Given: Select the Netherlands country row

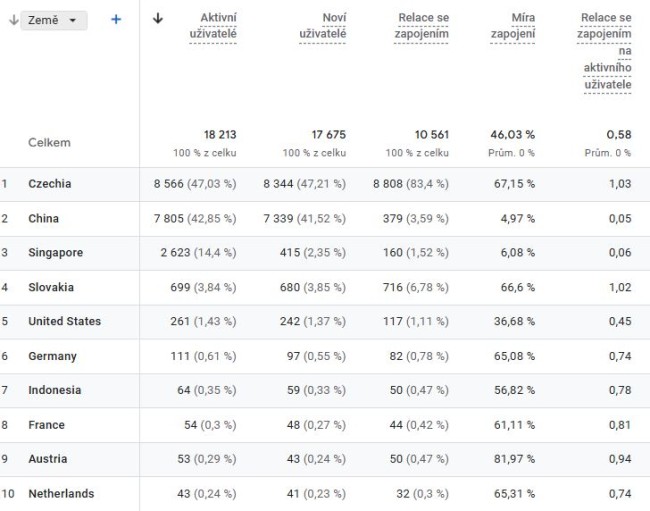Looking at the screenshot, I should 325,494.
